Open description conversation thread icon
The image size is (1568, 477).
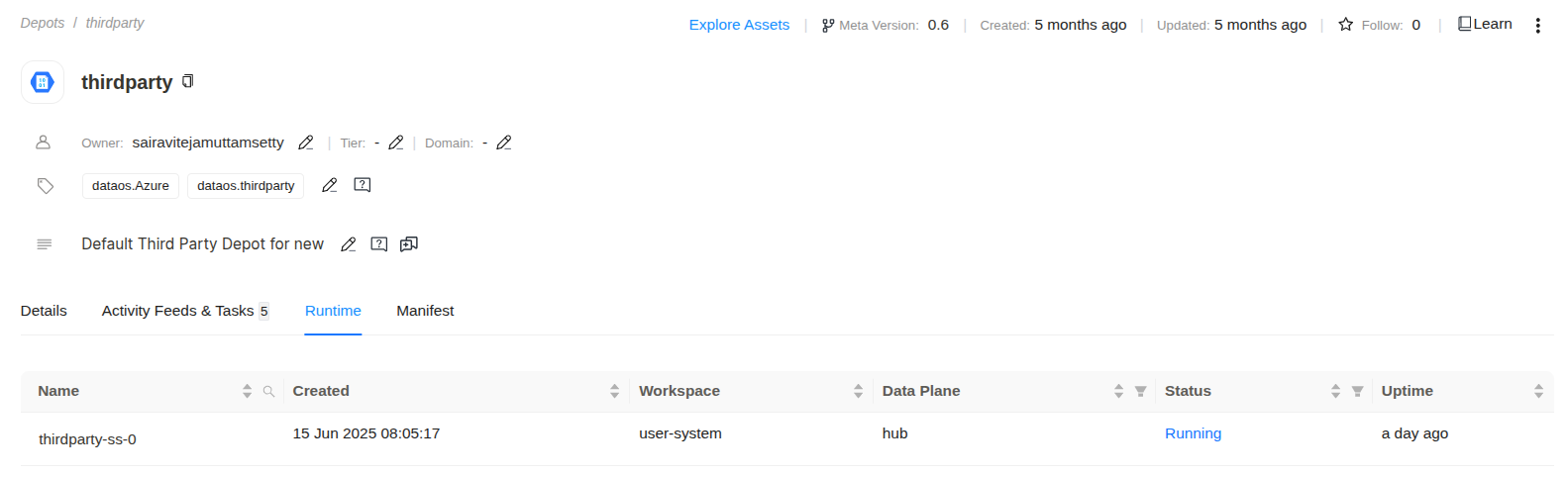tap(409, 244)
